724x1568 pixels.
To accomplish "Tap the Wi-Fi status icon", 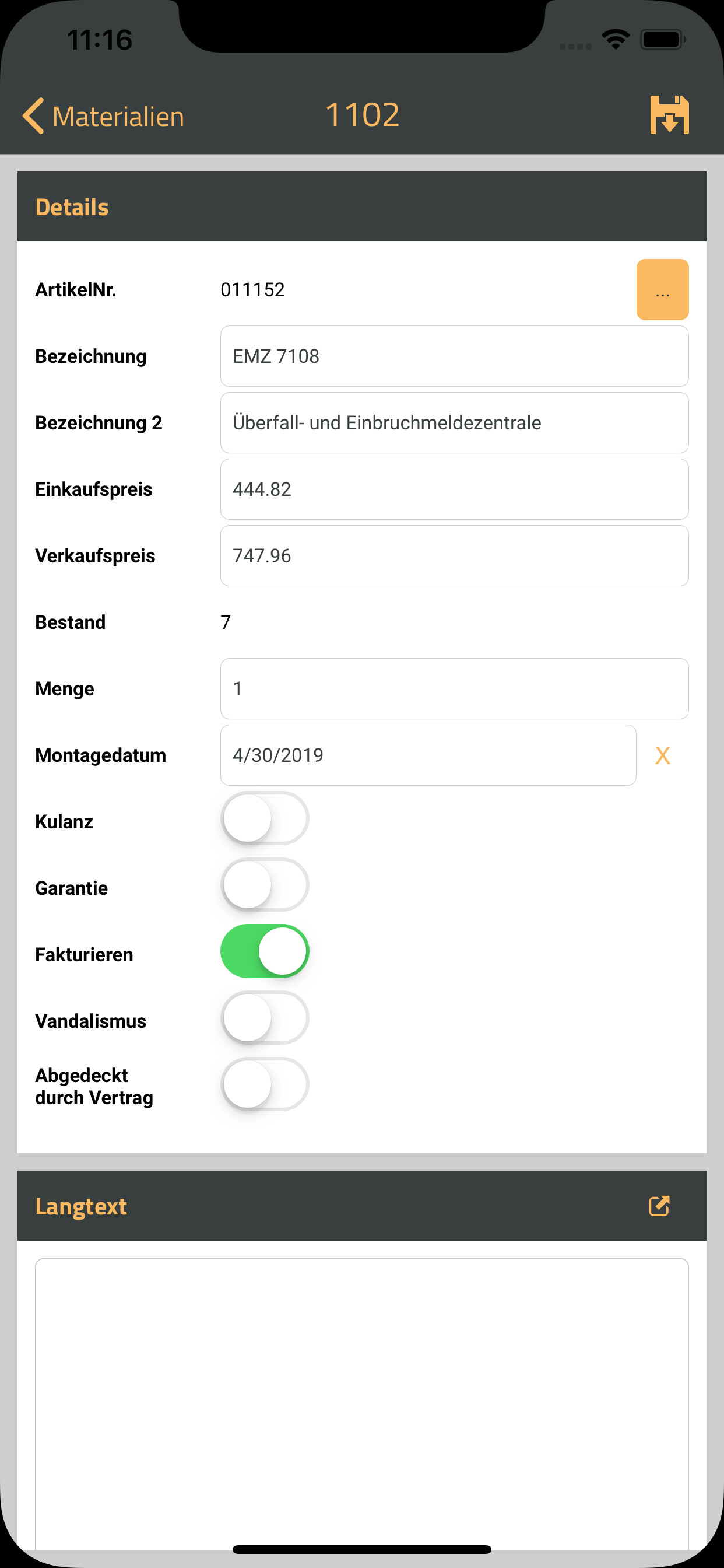I will tap(616, 40).
